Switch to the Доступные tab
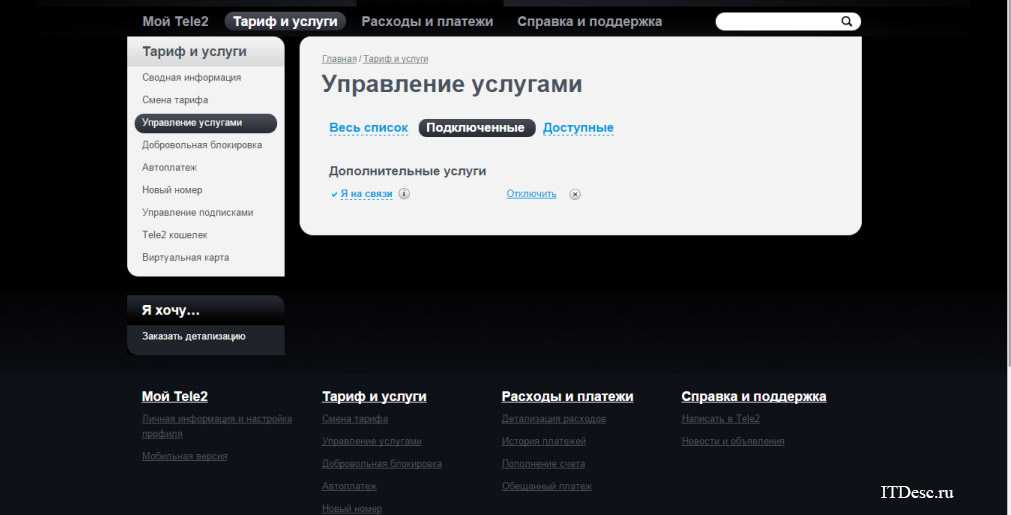Viewport: 1011px width, 515px height. tap(578, 128)
